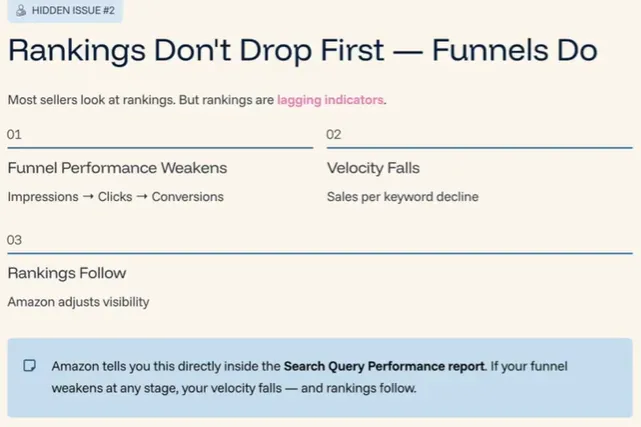Viewport: 641px width, 427px height.
Task: Click the pink "lagging indicators" text
Action: click(x=330, y=100)
